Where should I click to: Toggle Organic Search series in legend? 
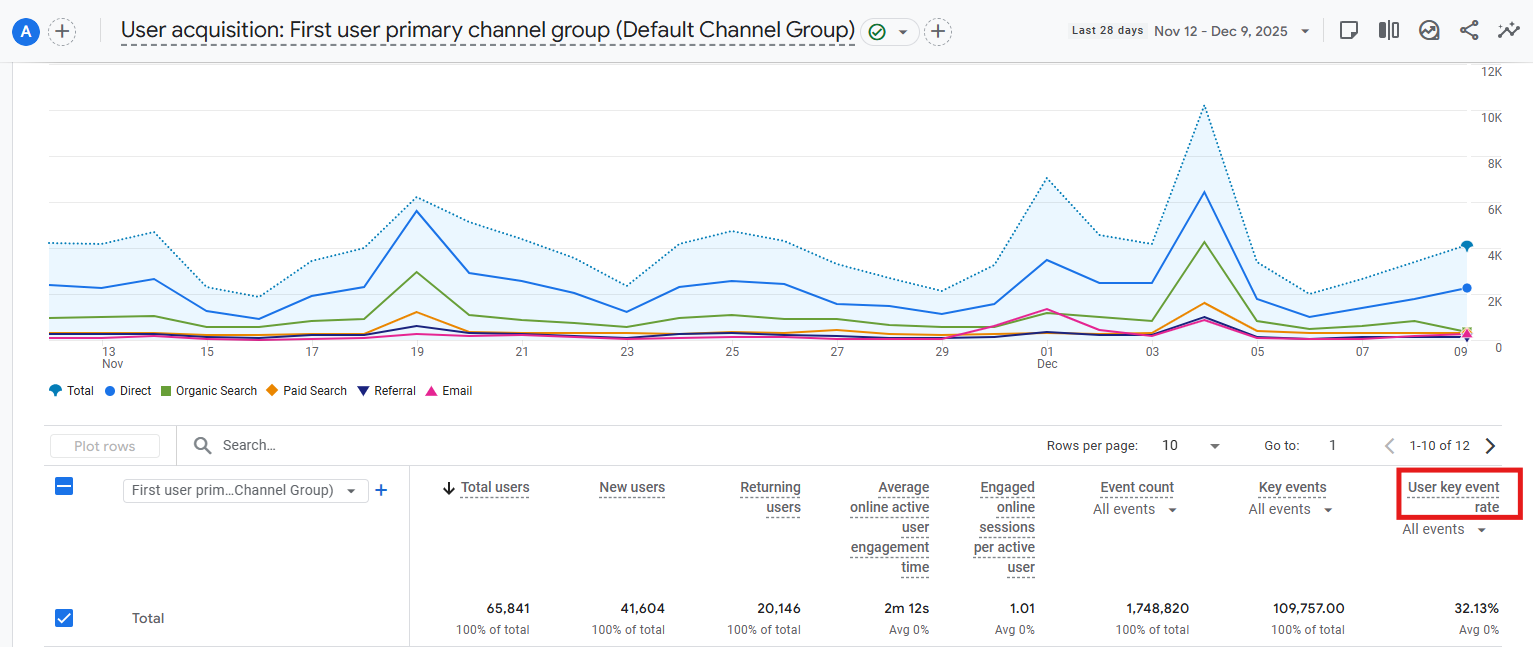click(208, 391)
